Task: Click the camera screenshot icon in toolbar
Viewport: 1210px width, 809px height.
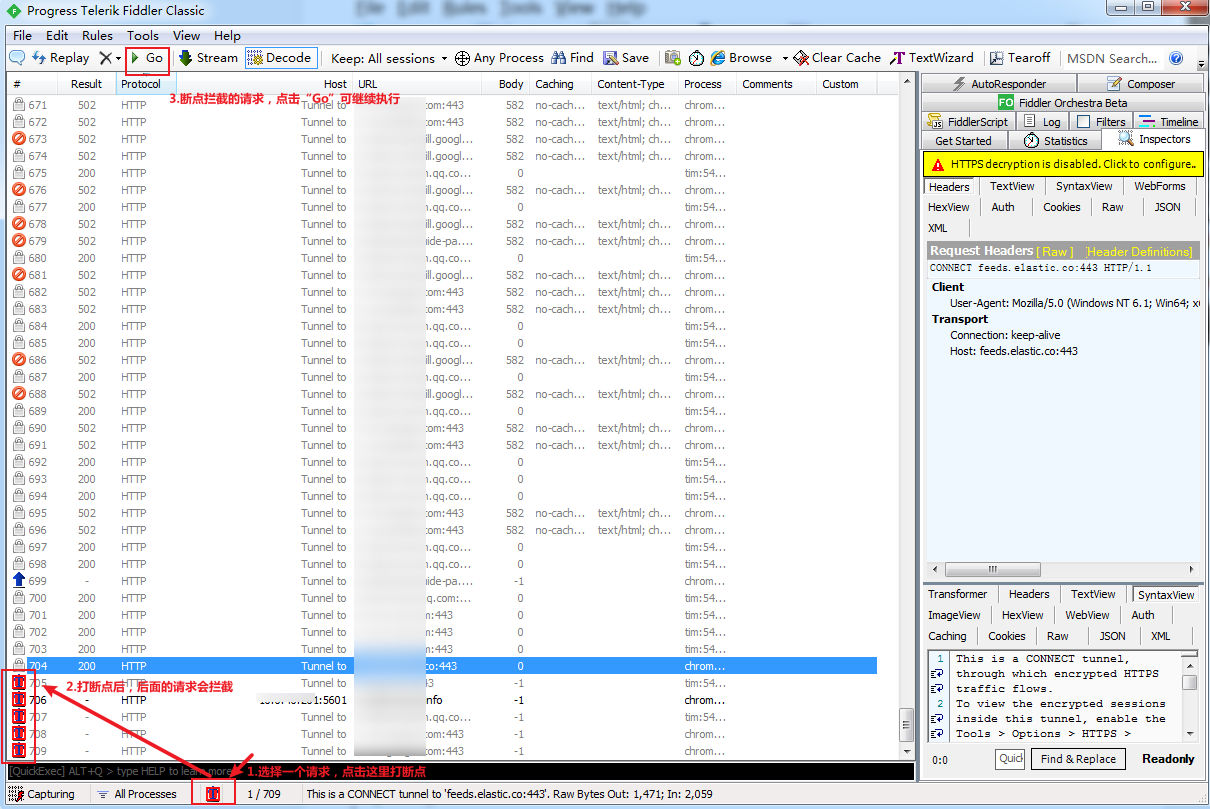Action: 673,58
